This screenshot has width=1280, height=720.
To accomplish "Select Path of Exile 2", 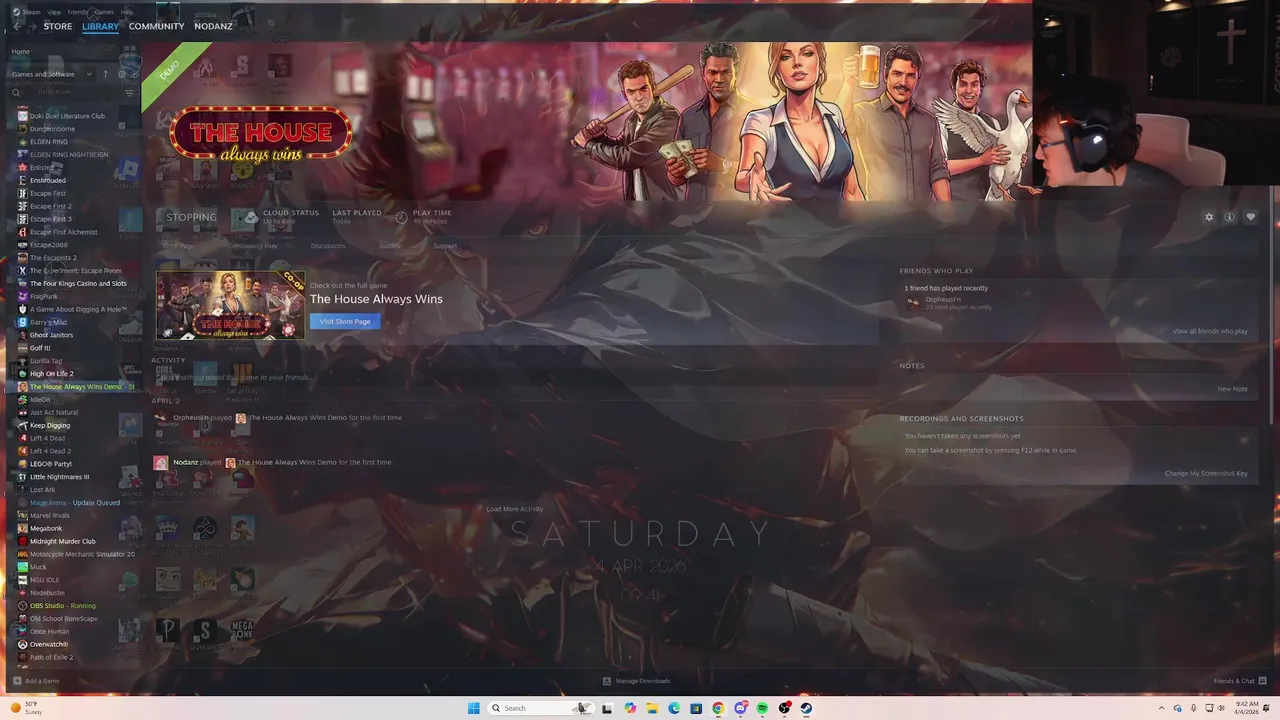I will [51, 657].
